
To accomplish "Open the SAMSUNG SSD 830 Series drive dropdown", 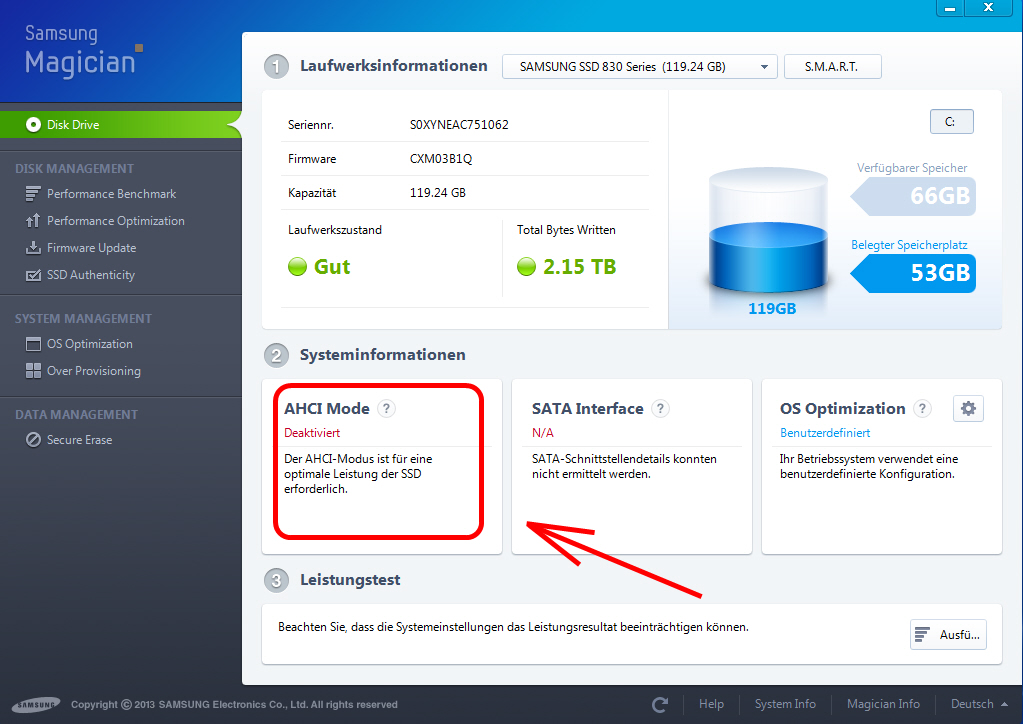I will click(639, 67).
